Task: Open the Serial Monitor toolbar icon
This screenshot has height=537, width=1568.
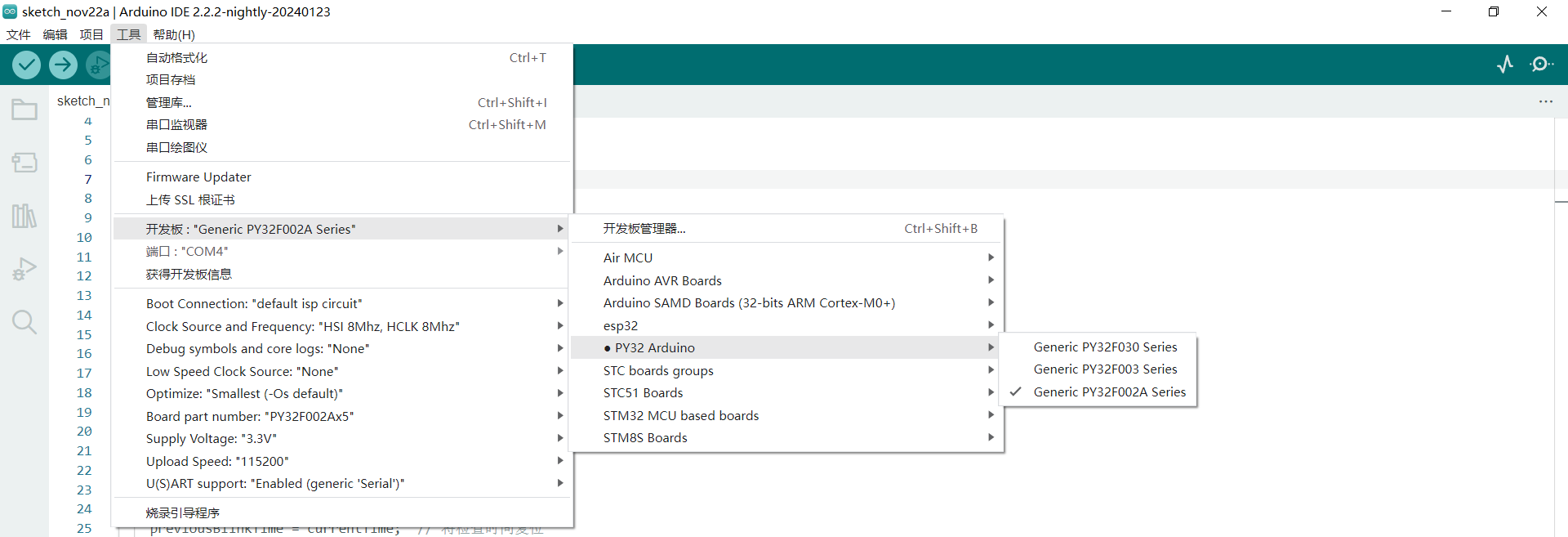Action: [1541, 65]
